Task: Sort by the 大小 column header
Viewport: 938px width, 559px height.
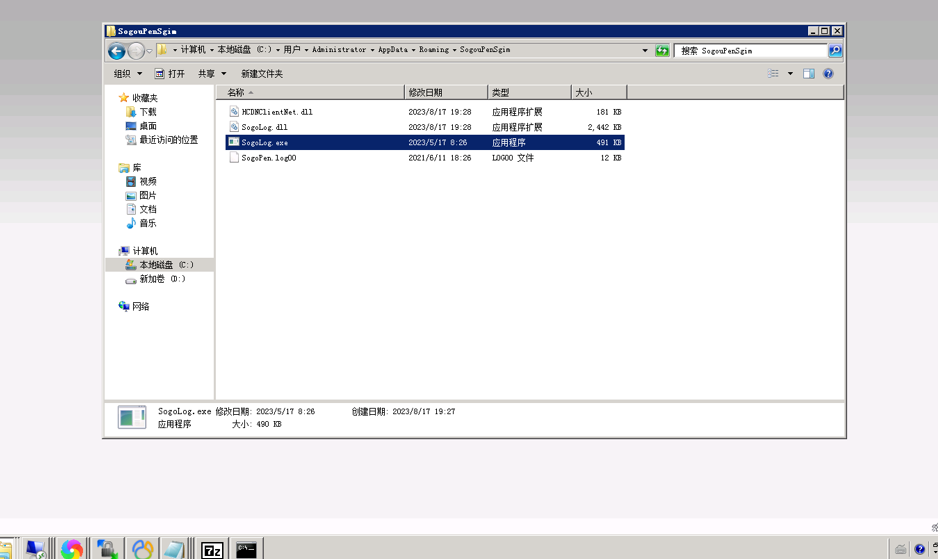Action: coord(599,92)
